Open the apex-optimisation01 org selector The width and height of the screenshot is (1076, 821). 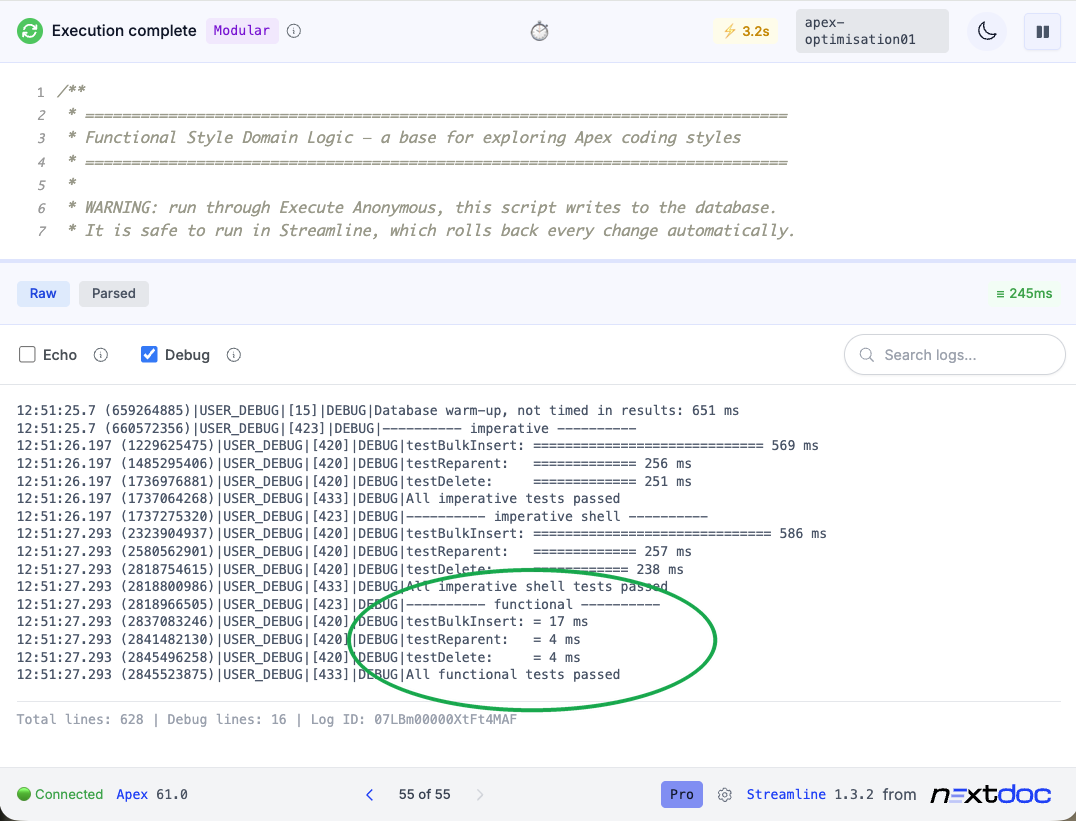(872, 31)
